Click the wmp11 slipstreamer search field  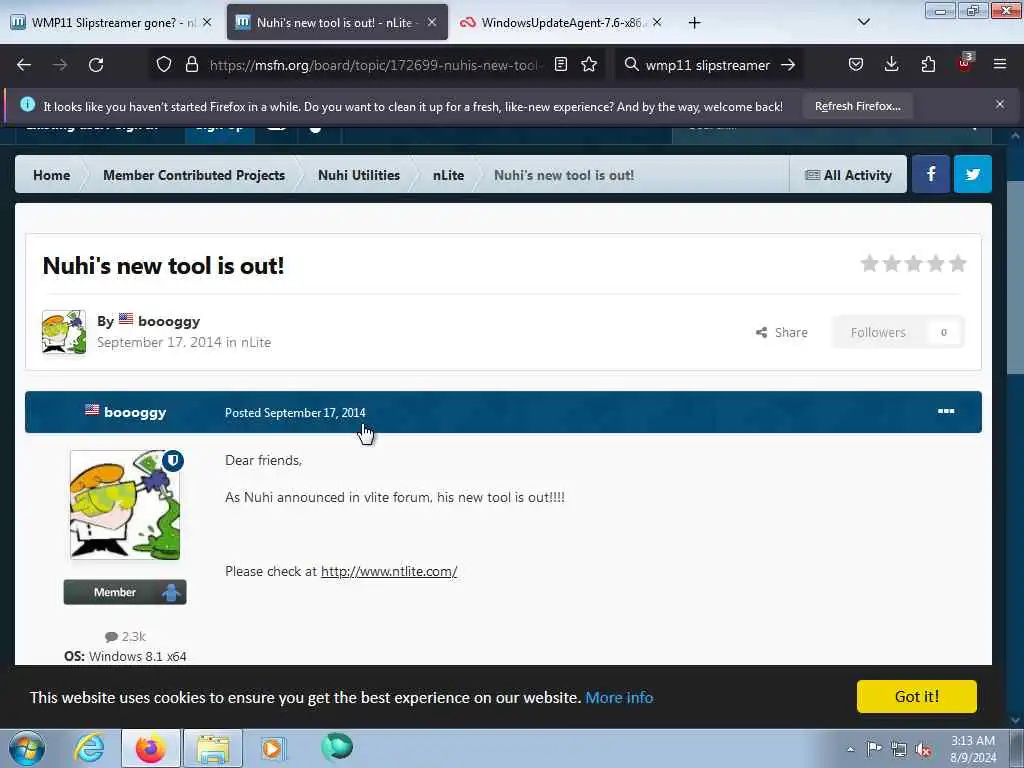tap(708, 65)
